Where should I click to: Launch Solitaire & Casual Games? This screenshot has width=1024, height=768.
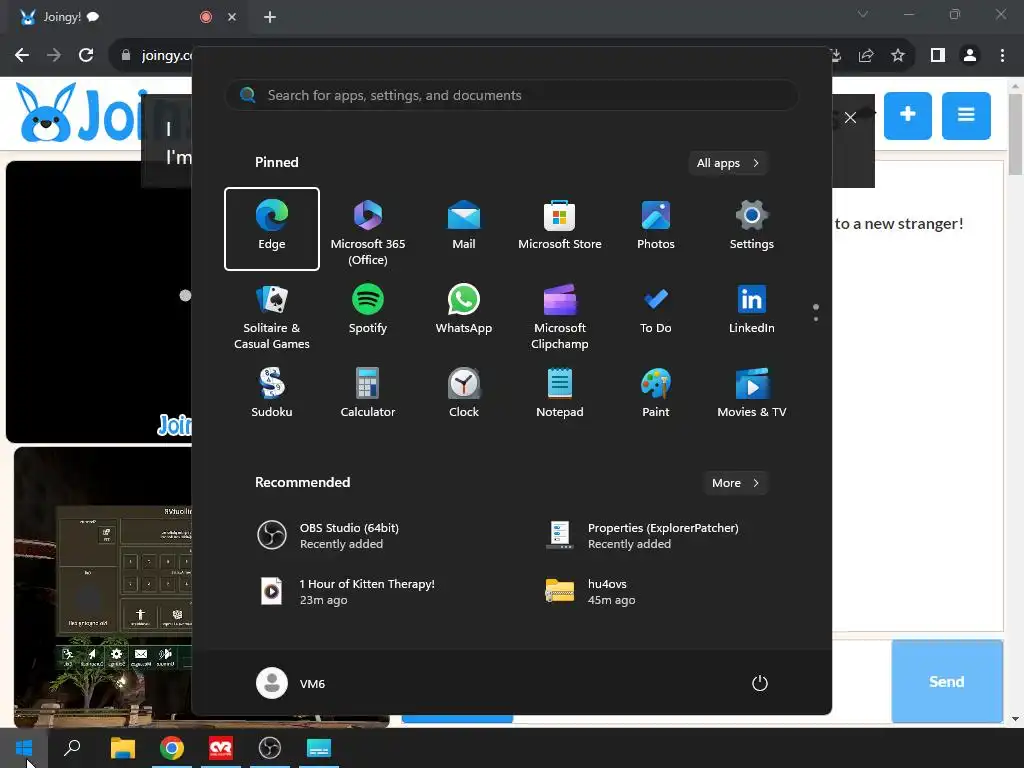click(x=272, y=317)
